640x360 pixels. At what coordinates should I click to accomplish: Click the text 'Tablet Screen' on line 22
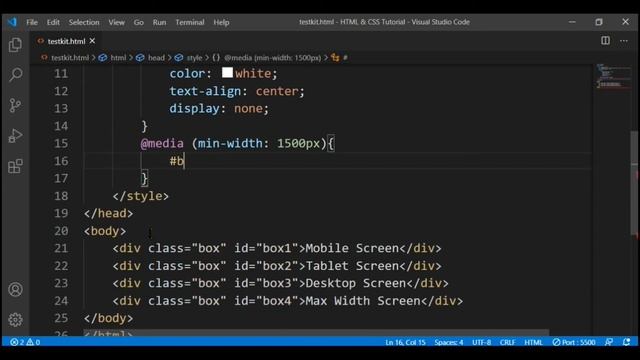[x=352, y=266]
